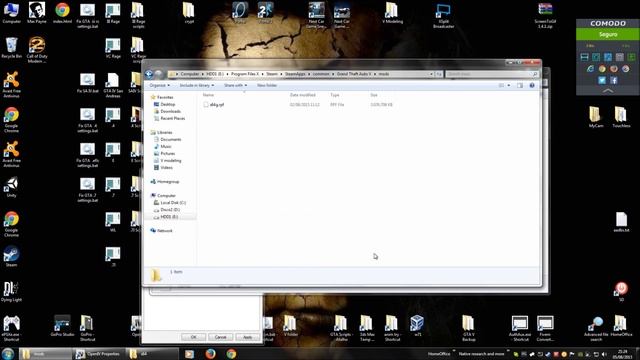640x360 pixels.
Task: Select Computer in address breadcrumb
Action: pos(190,74)
